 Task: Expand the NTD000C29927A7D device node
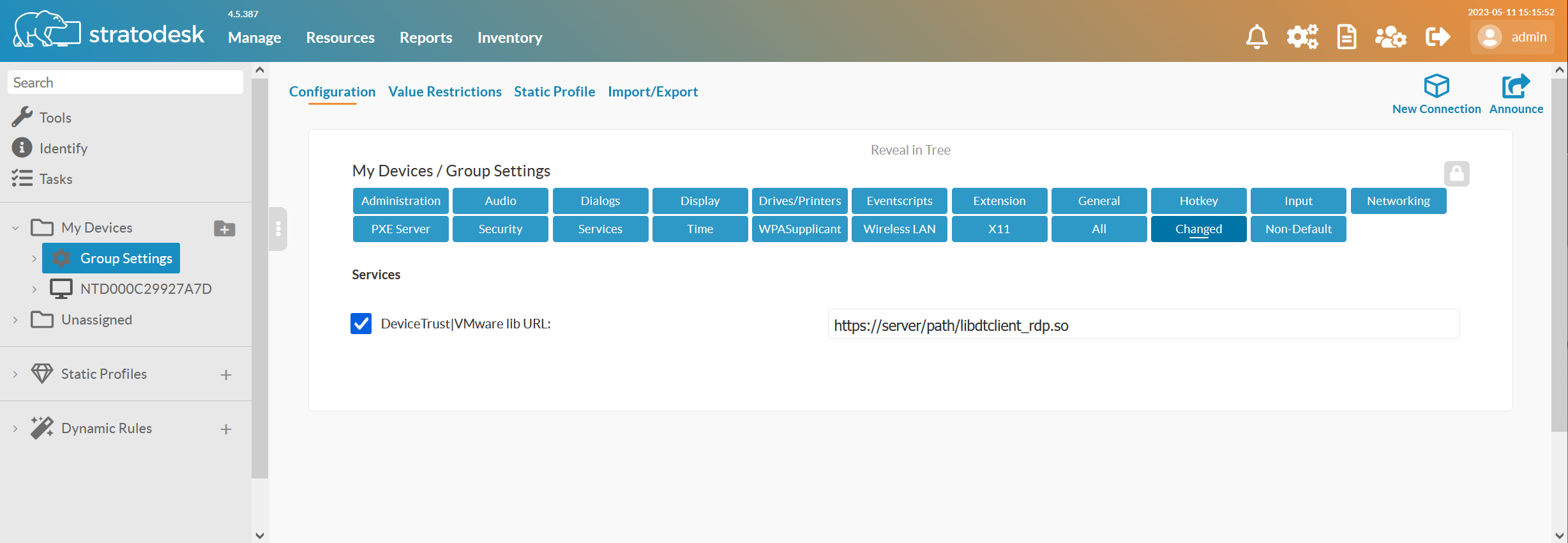point(34,289)
